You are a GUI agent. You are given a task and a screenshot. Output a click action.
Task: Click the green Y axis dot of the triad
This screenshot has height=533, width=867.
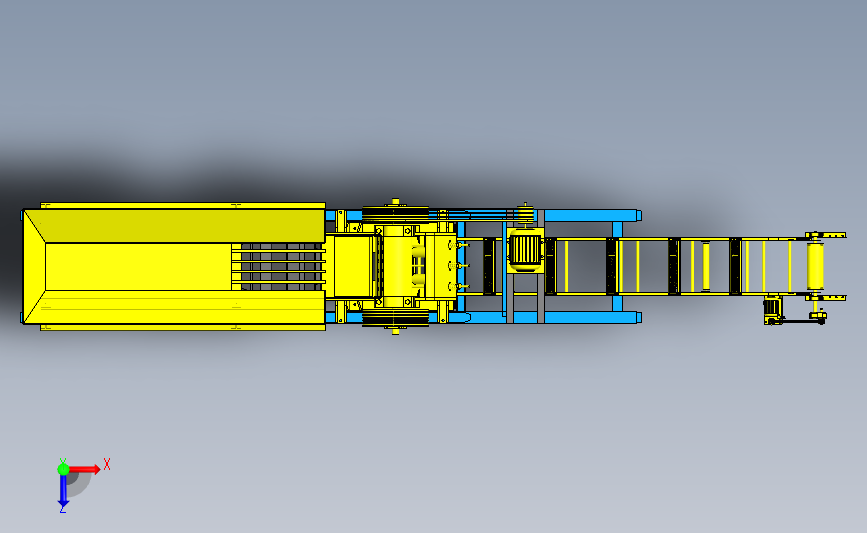[x=63, y=469]
